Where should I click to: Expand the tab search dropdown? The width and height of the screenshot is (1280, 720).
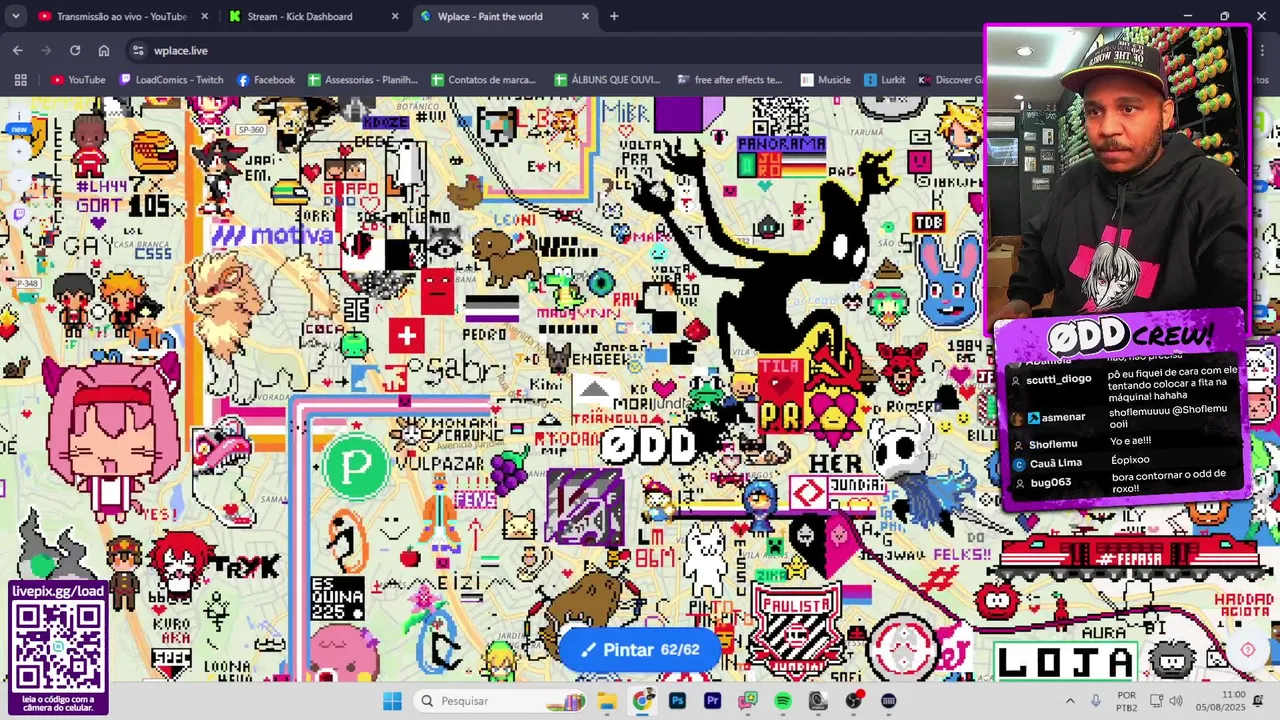14,16
